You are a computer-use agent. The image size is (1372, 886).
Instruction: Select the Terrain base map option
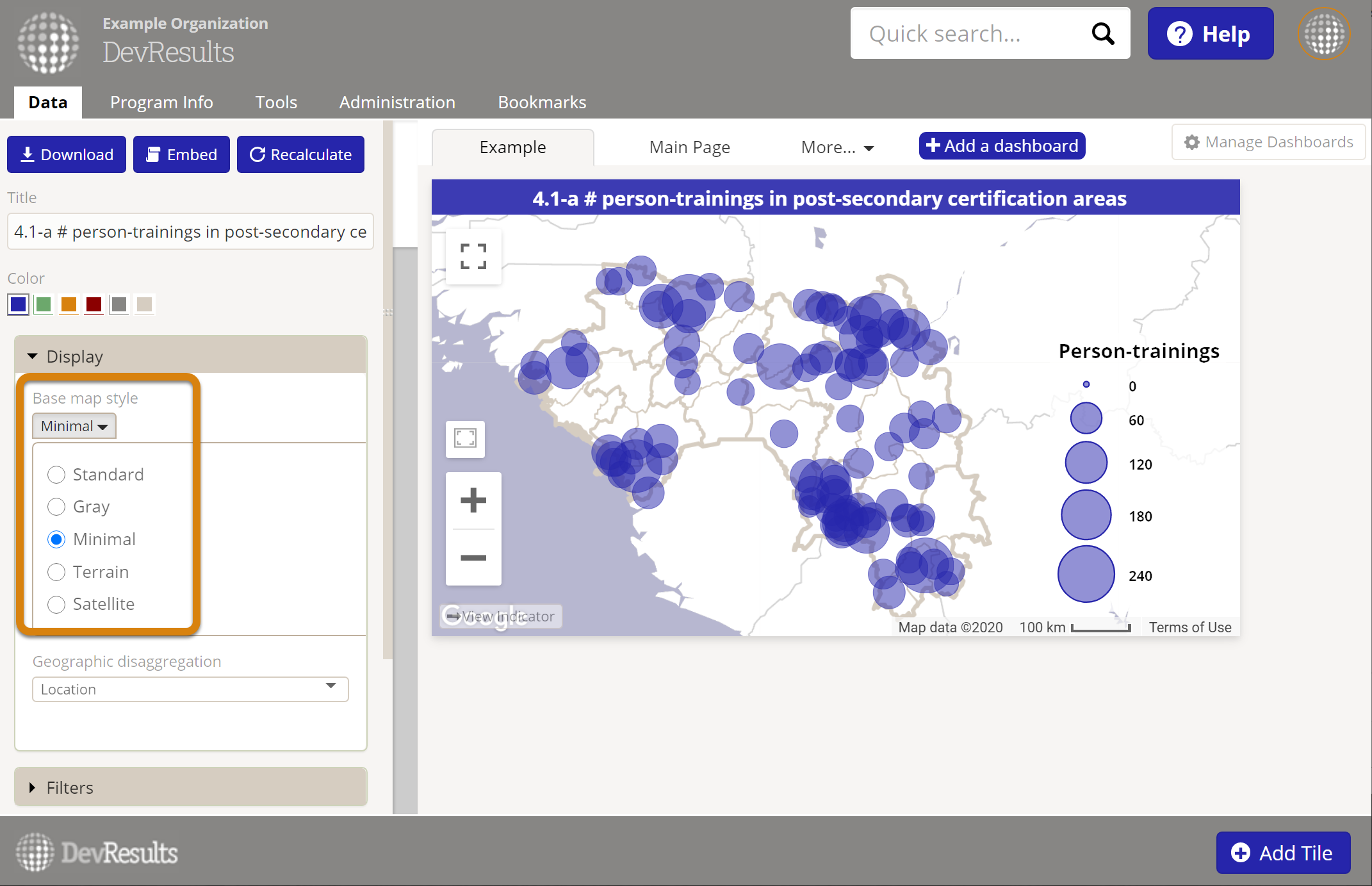[x=56, y=572]
